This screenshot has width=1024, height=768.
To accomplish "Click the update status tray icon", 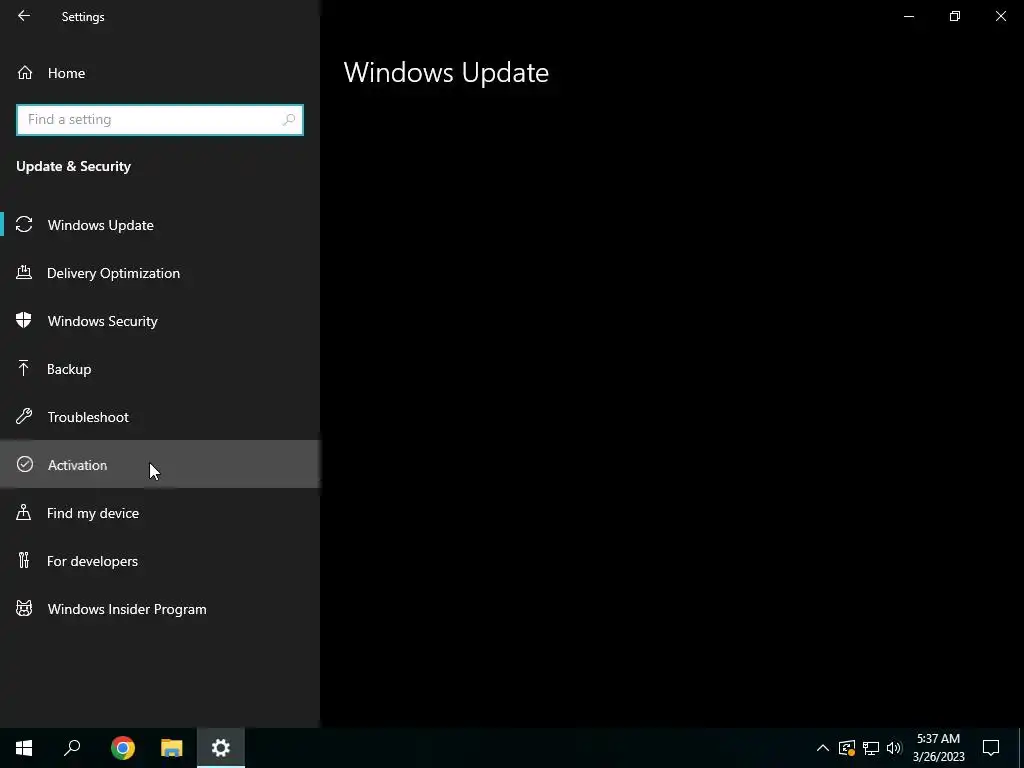I will tap(847, 748).
